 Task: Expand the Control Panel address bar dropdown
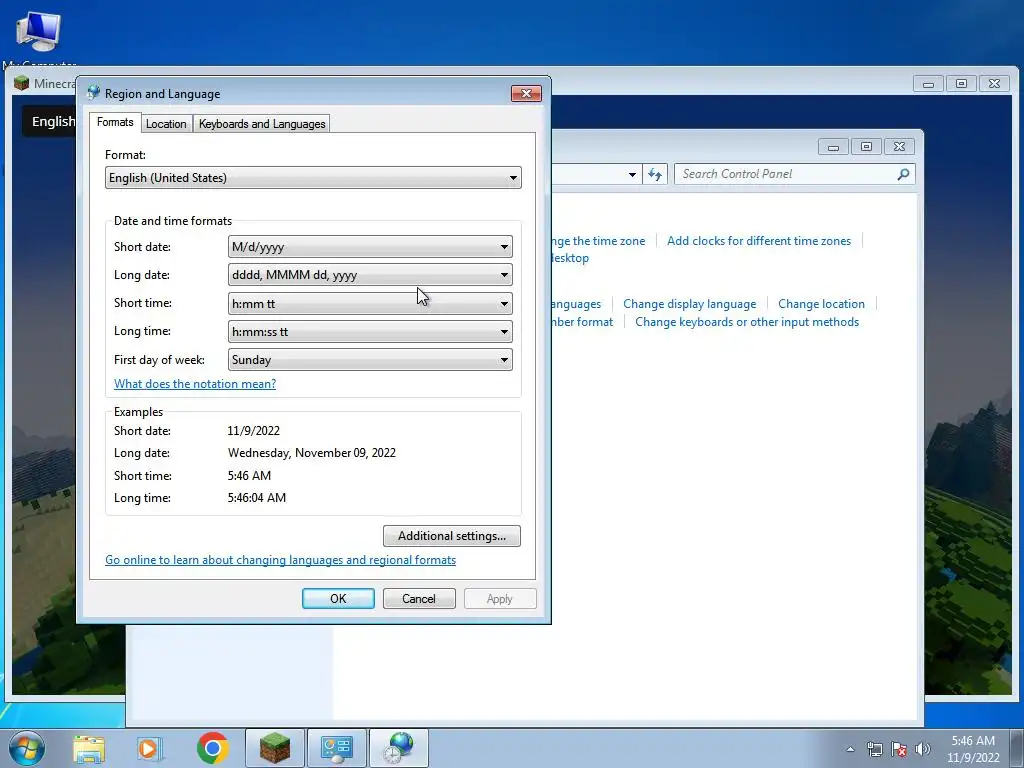click(x=632, y=174)
